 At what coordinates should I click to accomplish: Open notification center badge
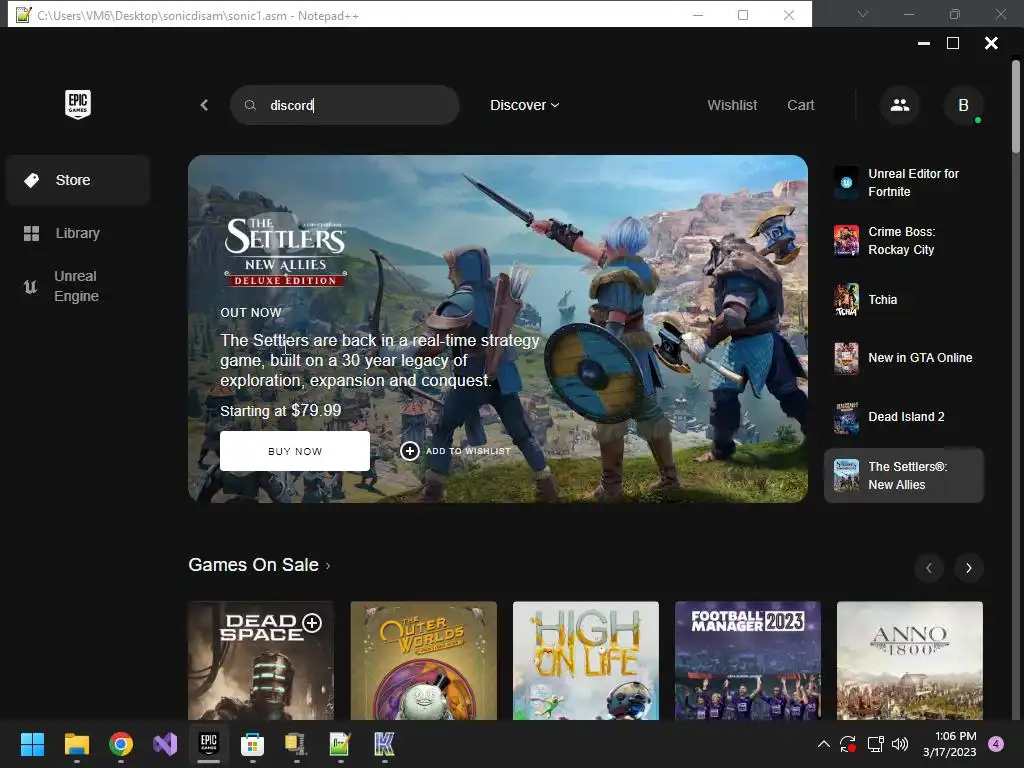996,744
